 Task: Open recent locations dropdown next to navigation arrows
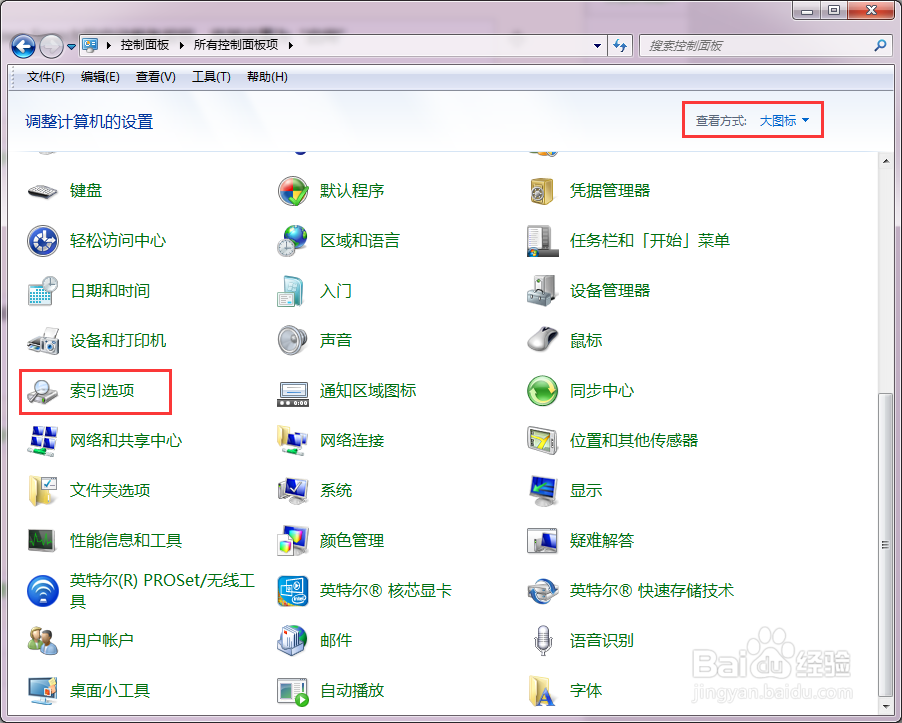70,46
